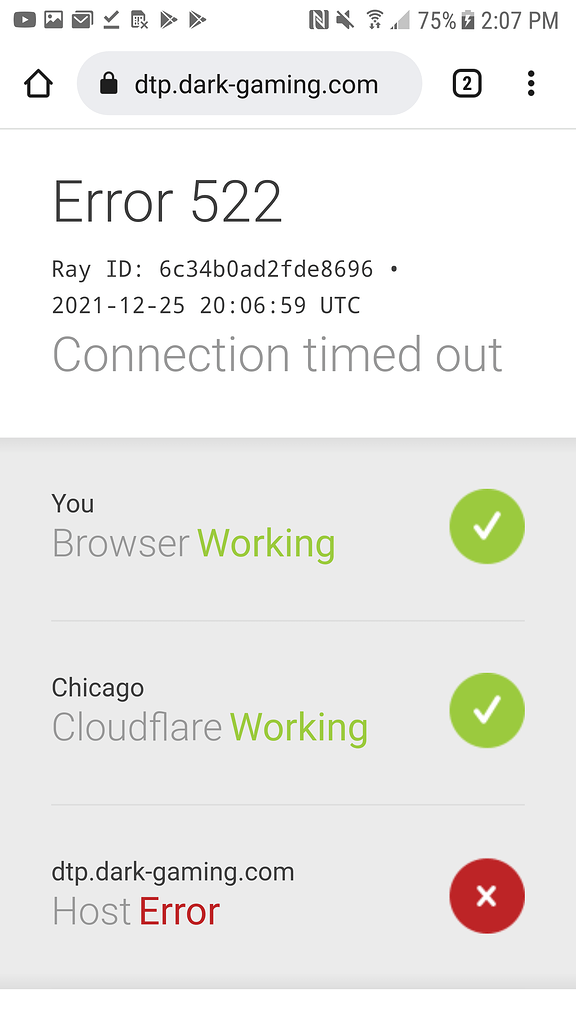The height and width of the screenshot is (1024, 576).
Task: Open the tab switcher showing 2 tabs
Action: pyautogui.click(x=467, y=84)
